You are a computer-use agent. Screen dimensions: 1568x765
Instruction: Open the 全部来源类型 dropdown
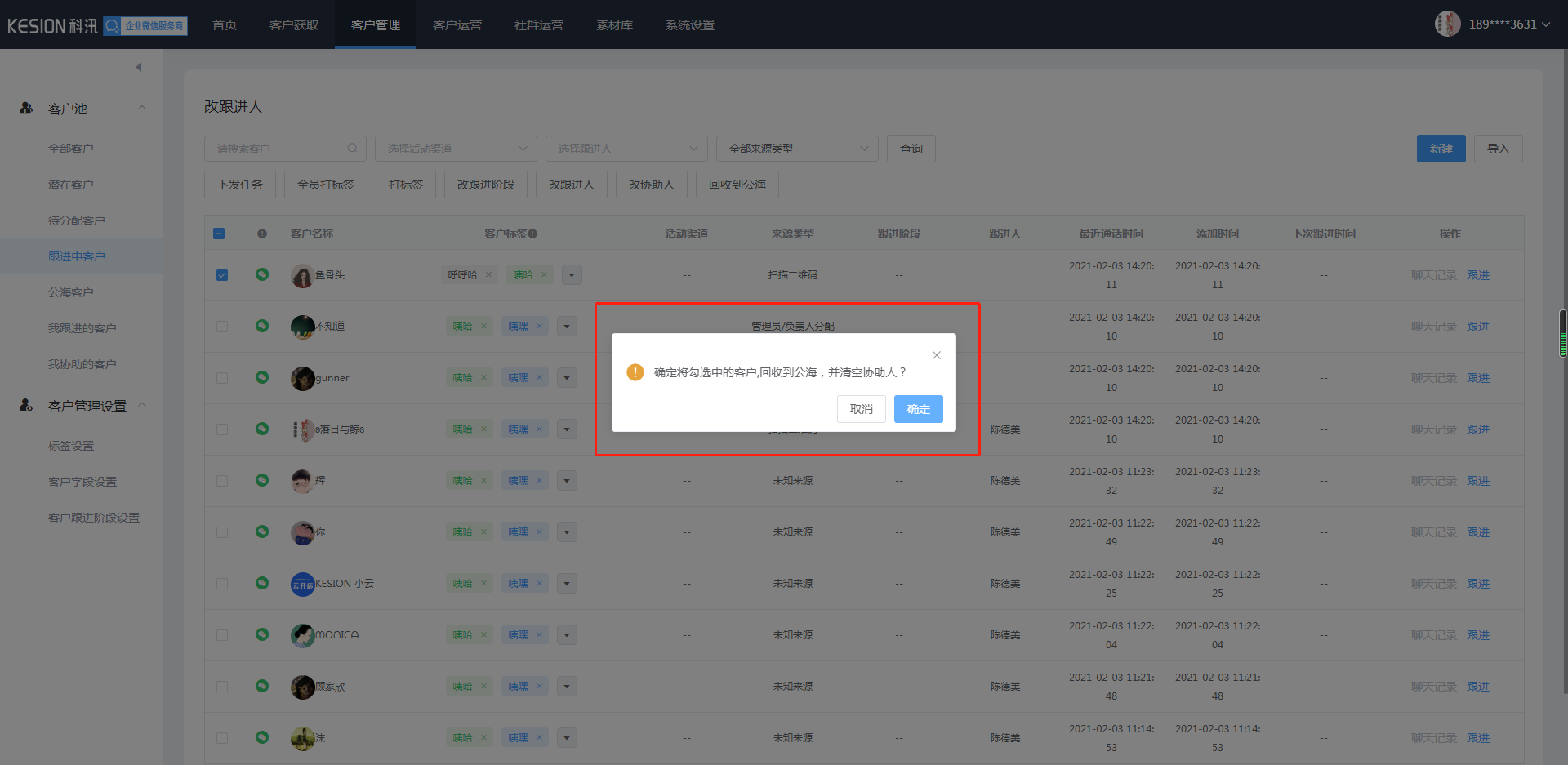point(796,149)
